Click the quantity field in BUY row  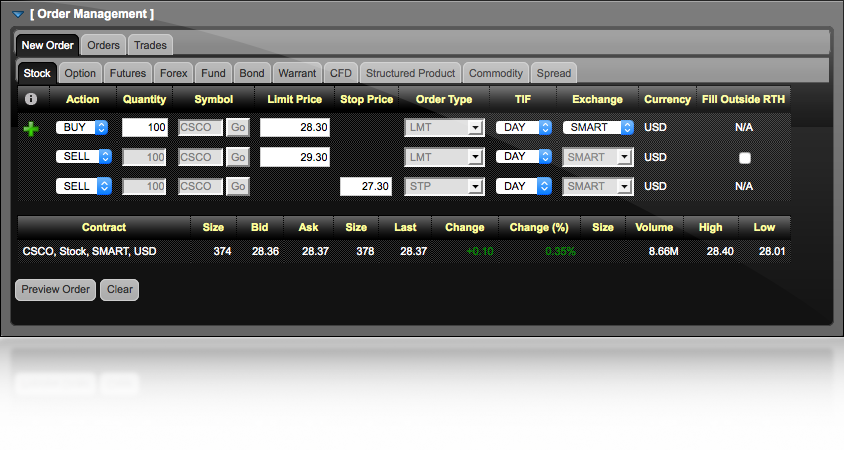click(x=145, y=128)
